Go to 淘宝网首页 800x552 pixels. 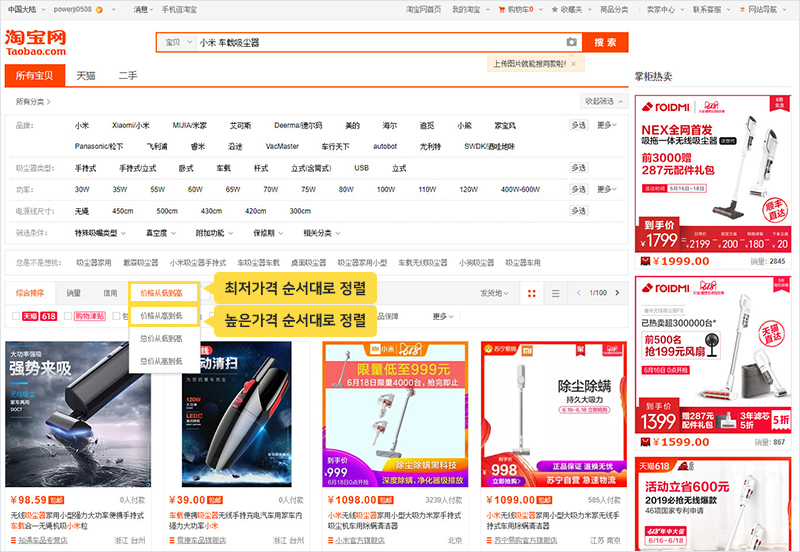423,9
